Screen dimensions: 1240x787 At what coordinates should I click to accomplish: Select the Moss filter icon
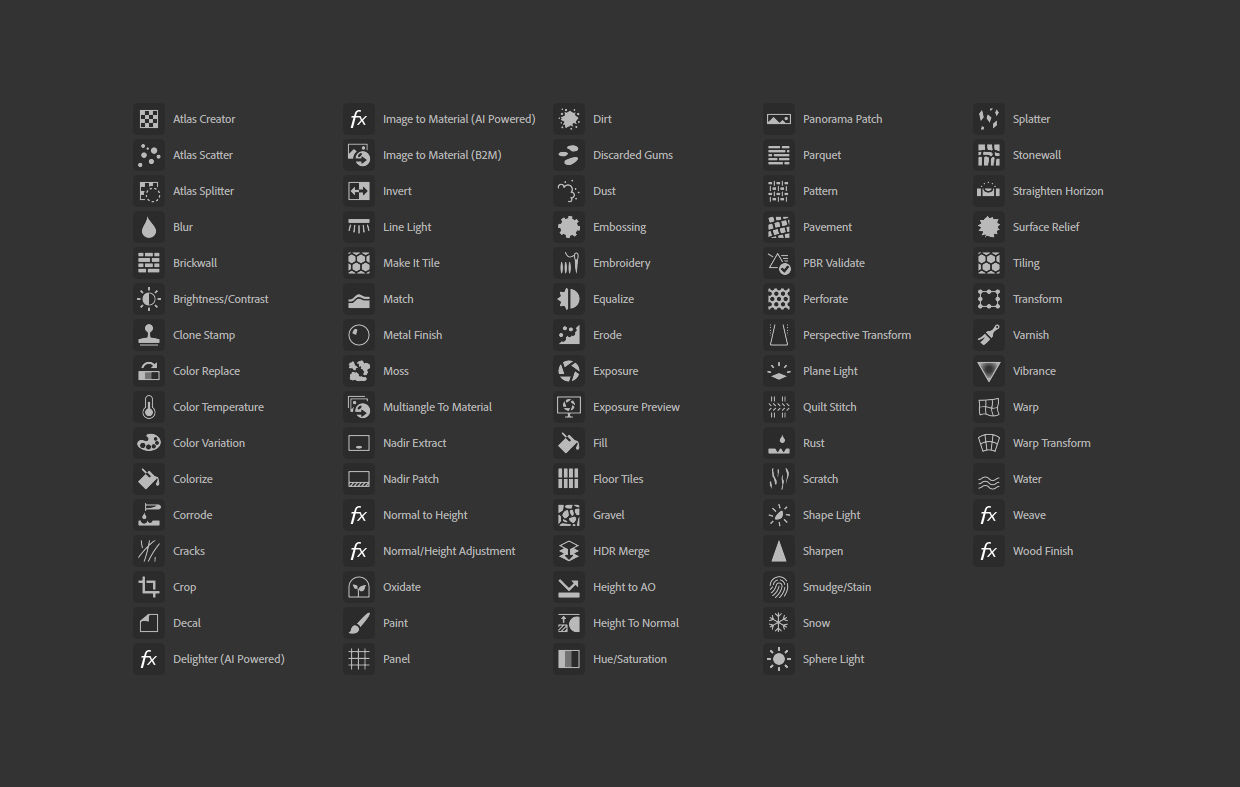359,371
